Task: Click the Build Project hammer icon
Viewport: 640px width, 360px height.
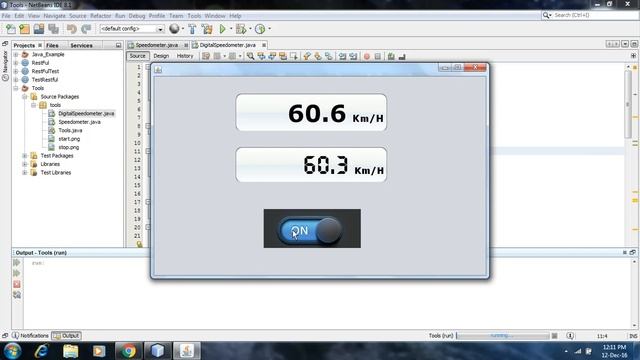Action: (192, 29)
